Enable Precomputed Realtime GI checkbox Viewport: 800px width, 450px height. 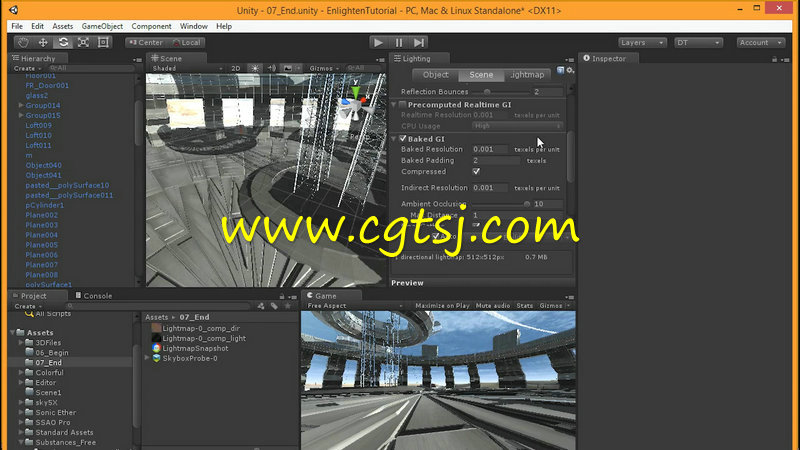[403, 105]
